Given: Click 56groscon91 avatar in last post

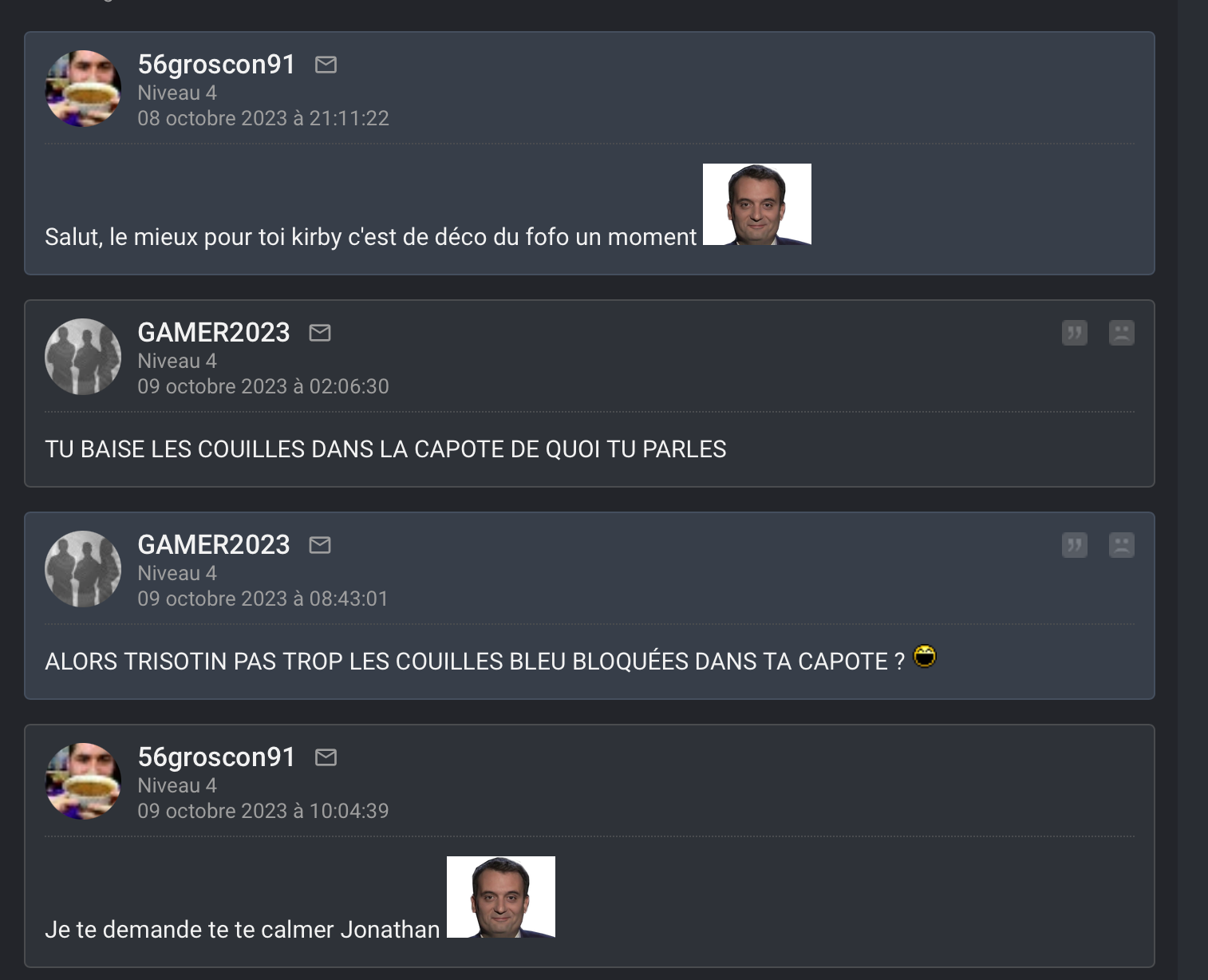Looking at the screenshot, I should pos(83,781).
